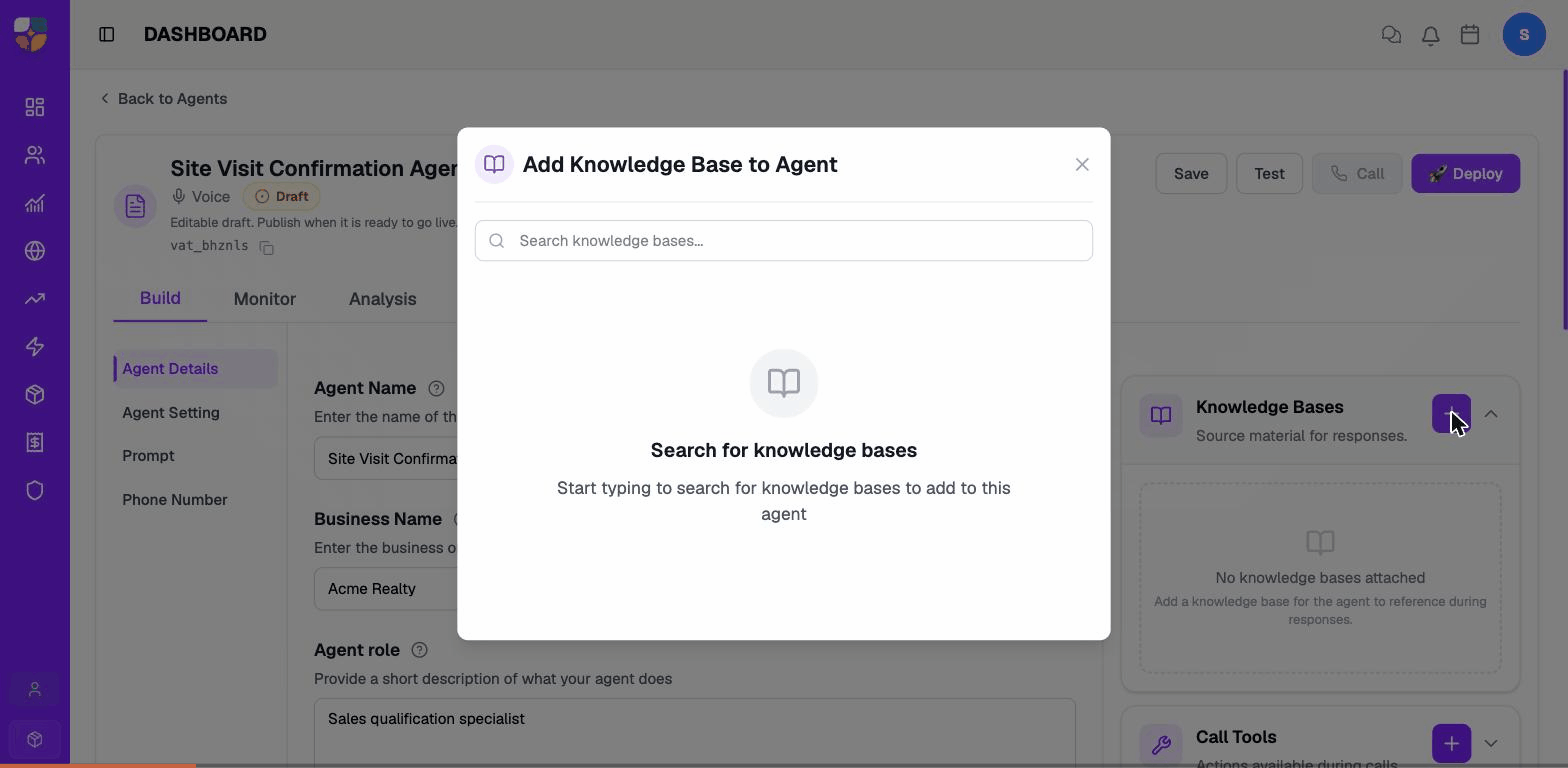Open the user avatar S menu
This screenshot has height=768, width=1568.
click(1524, 35)
